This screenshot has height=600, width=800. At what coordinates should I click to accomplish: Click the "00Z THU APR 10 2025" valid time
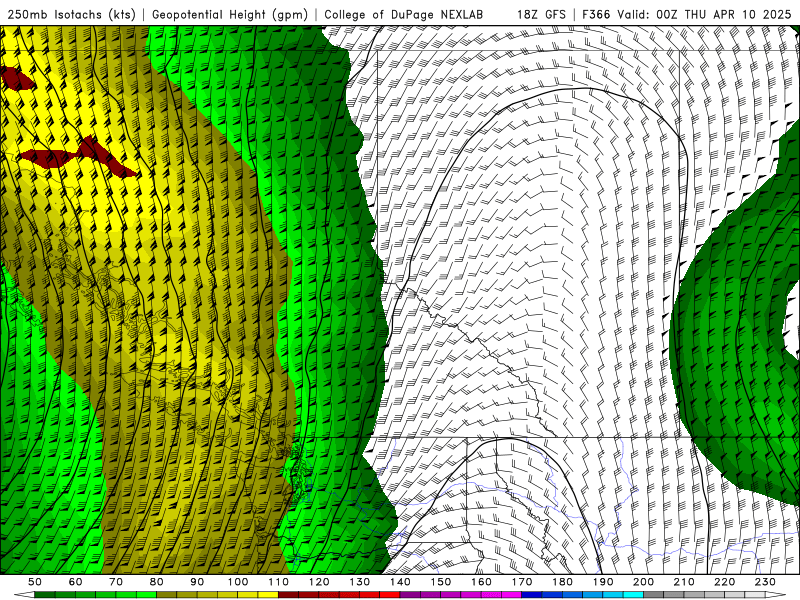point(724,14)
